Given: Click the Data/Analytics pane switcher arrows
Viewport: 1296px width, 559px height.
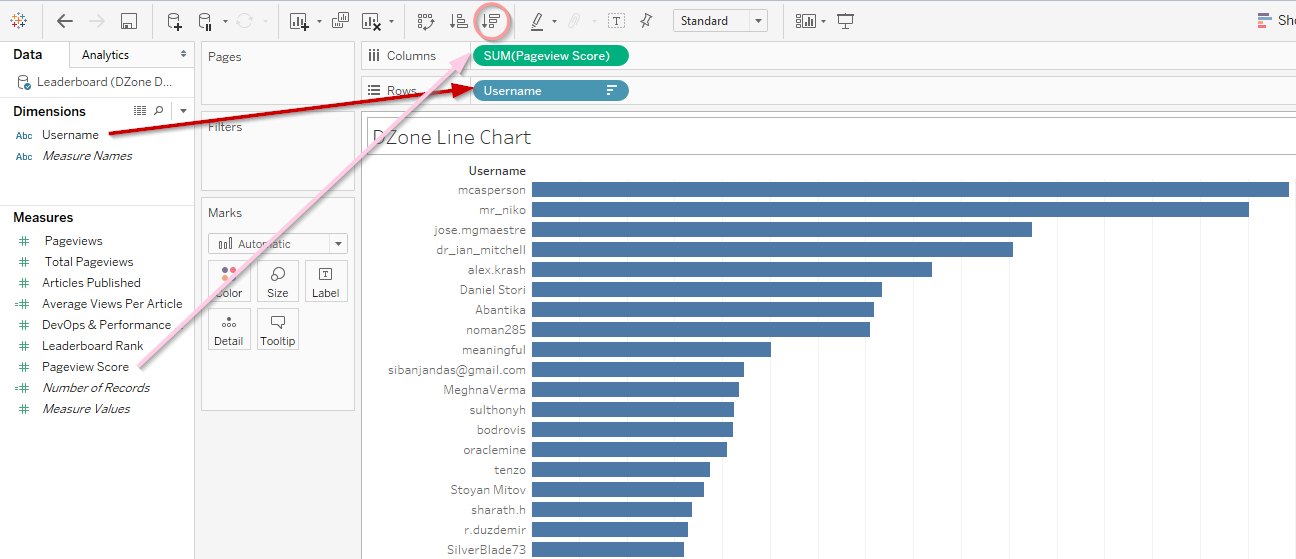Looking at the screenshot, I should 183,54.
